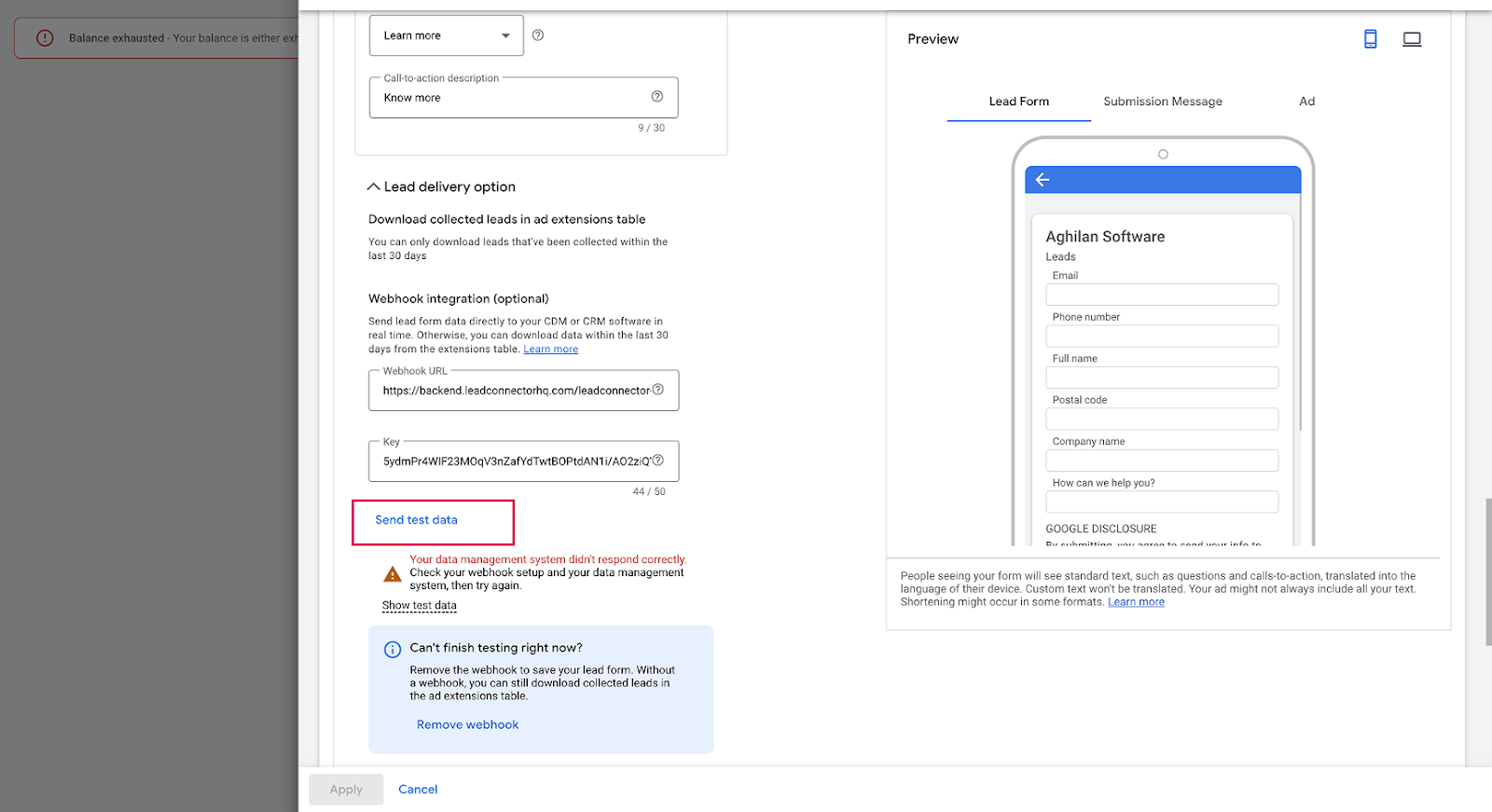Click the 9 / 30 character counter
1492x812 pixels.
(651, 128)
